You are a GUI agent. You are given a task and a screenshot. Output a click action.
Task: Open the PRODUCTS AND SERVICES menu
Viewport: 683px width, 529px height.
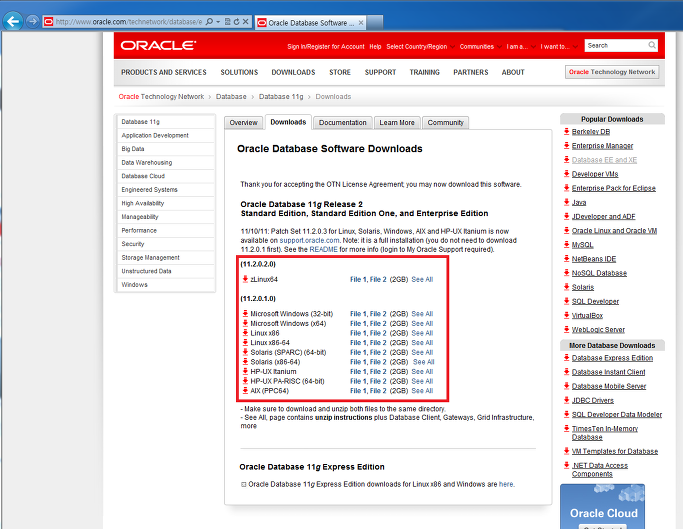(x=164, y=72)
